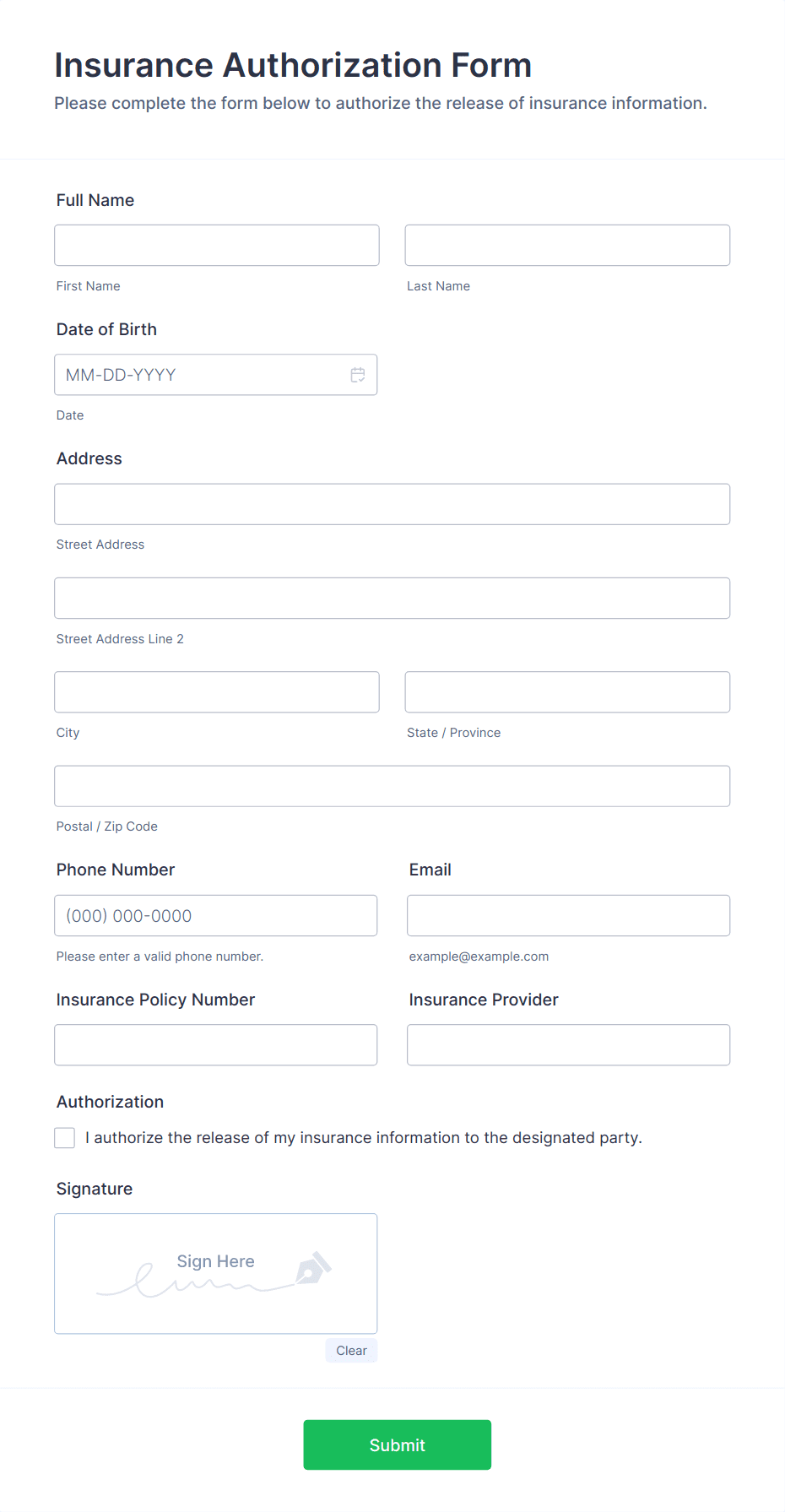Focus the First Name input field

(216, 245)
